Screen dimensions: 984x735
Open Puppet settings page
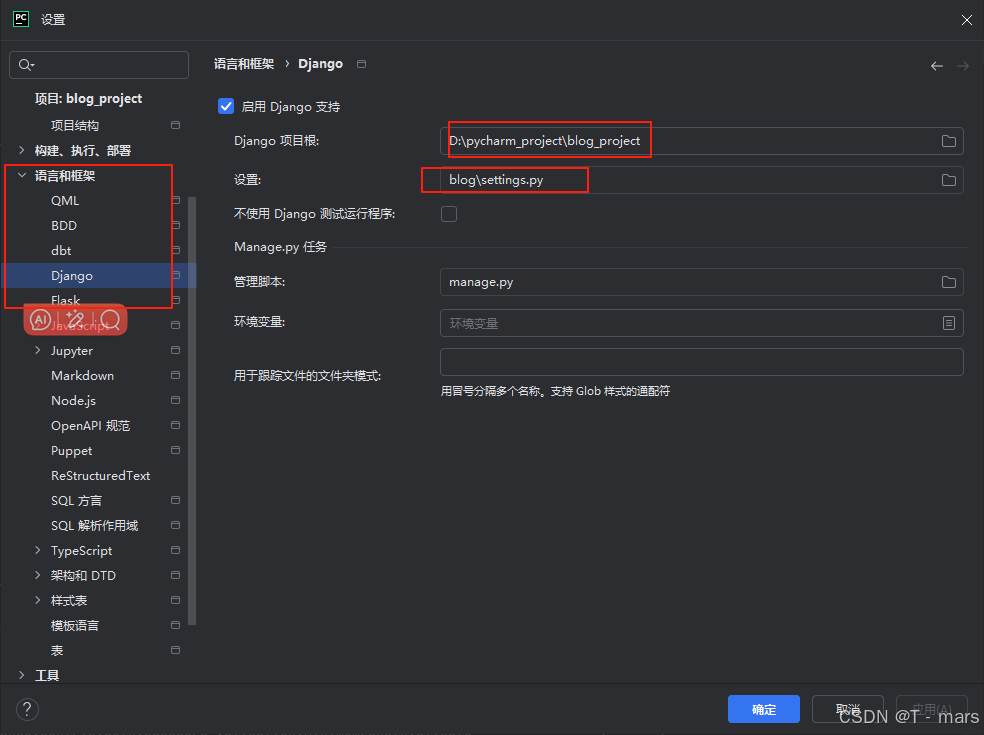click(x=72, y=451)
